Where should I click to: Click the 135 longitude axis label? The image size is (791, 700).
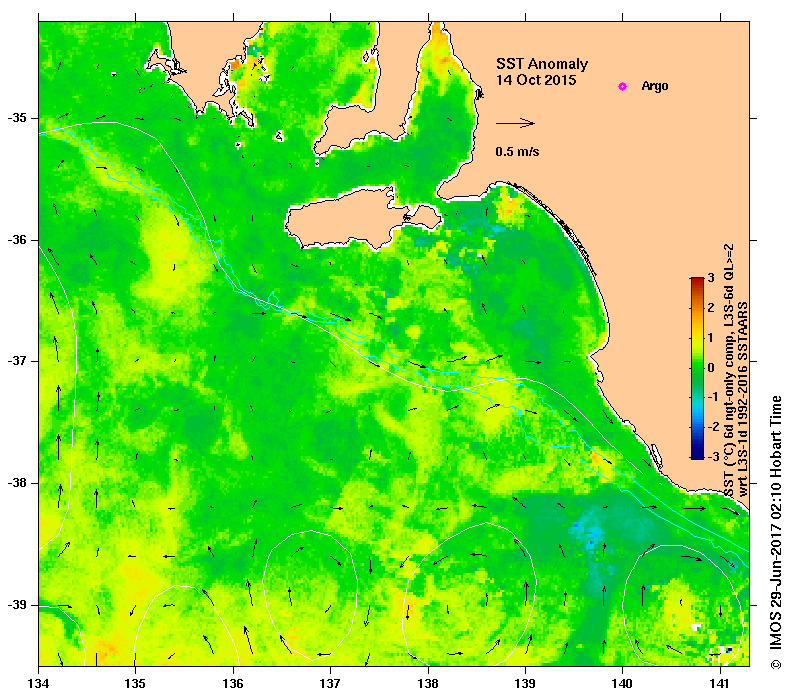click(x=135, y=684)
